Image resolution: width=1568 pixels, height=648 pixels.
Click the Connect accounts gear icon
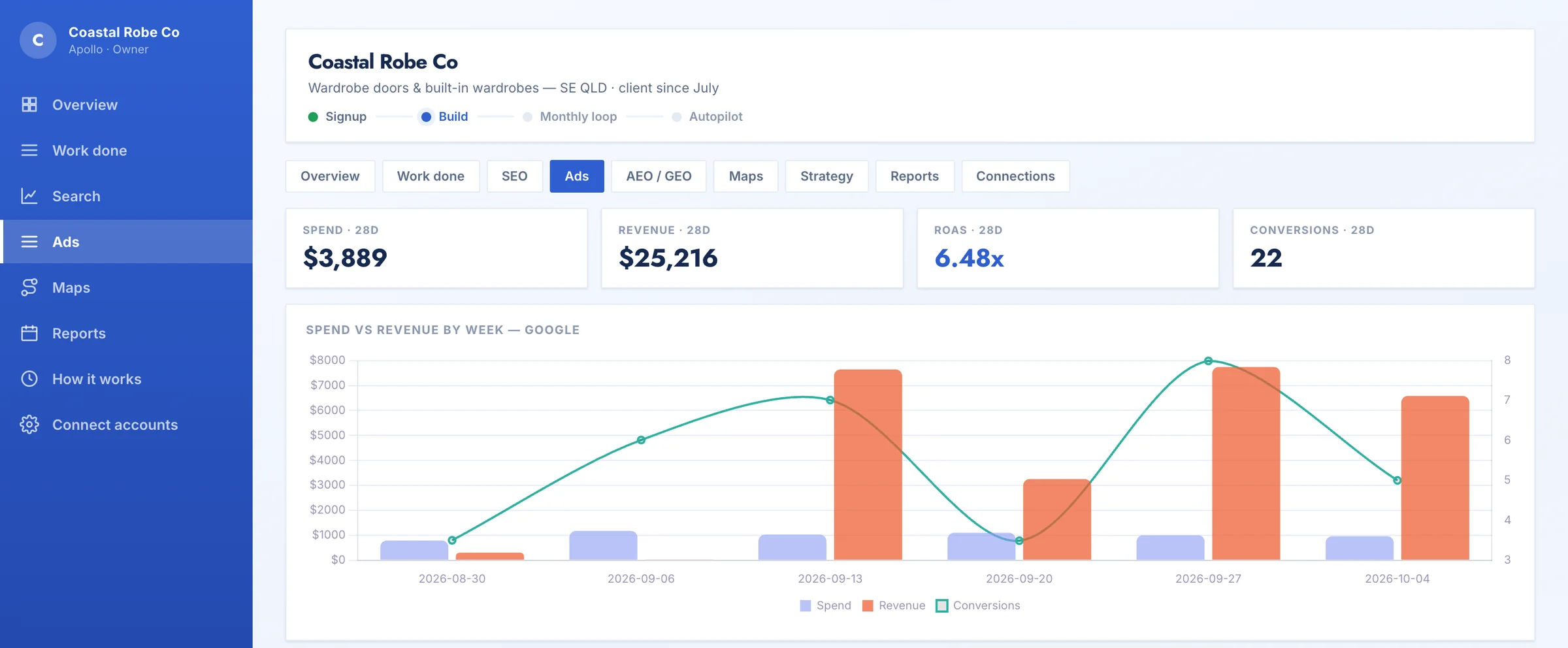(x=29, y=425)
